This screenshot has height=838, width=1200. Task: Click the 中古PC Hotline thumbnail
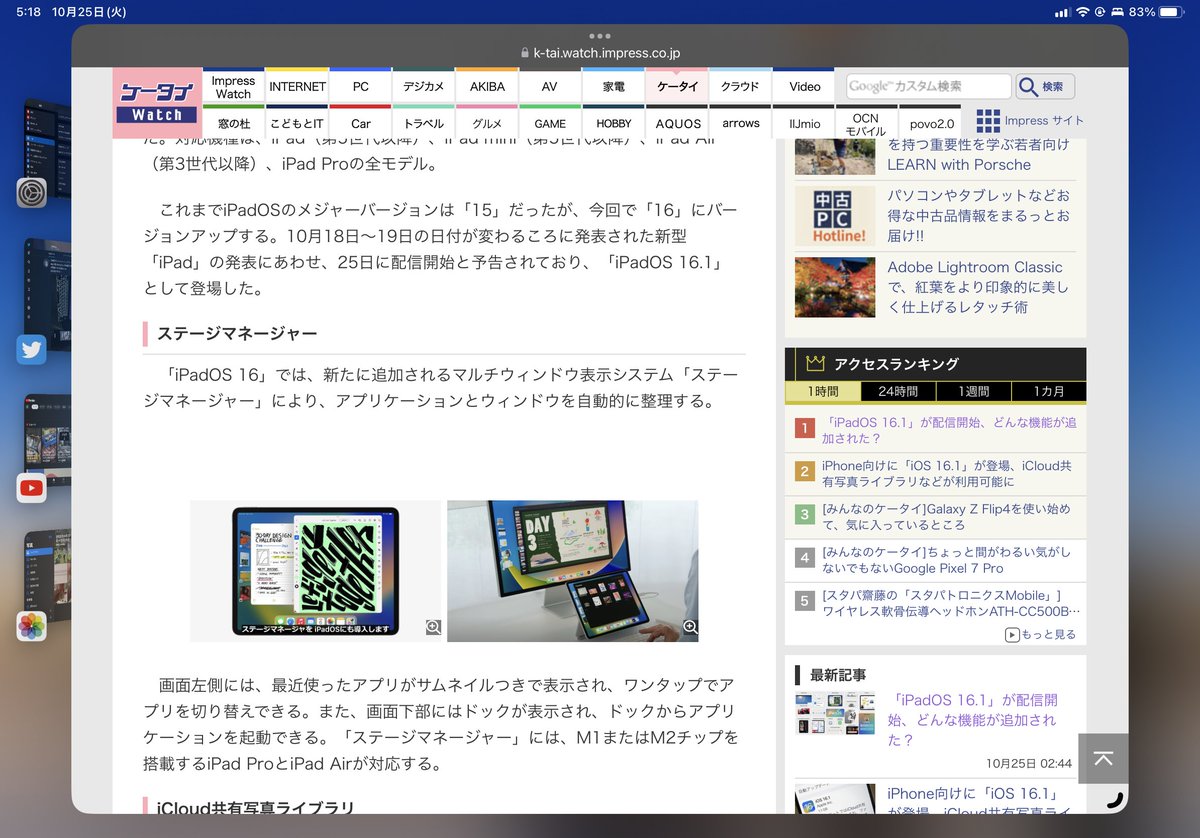pos(835,215)
